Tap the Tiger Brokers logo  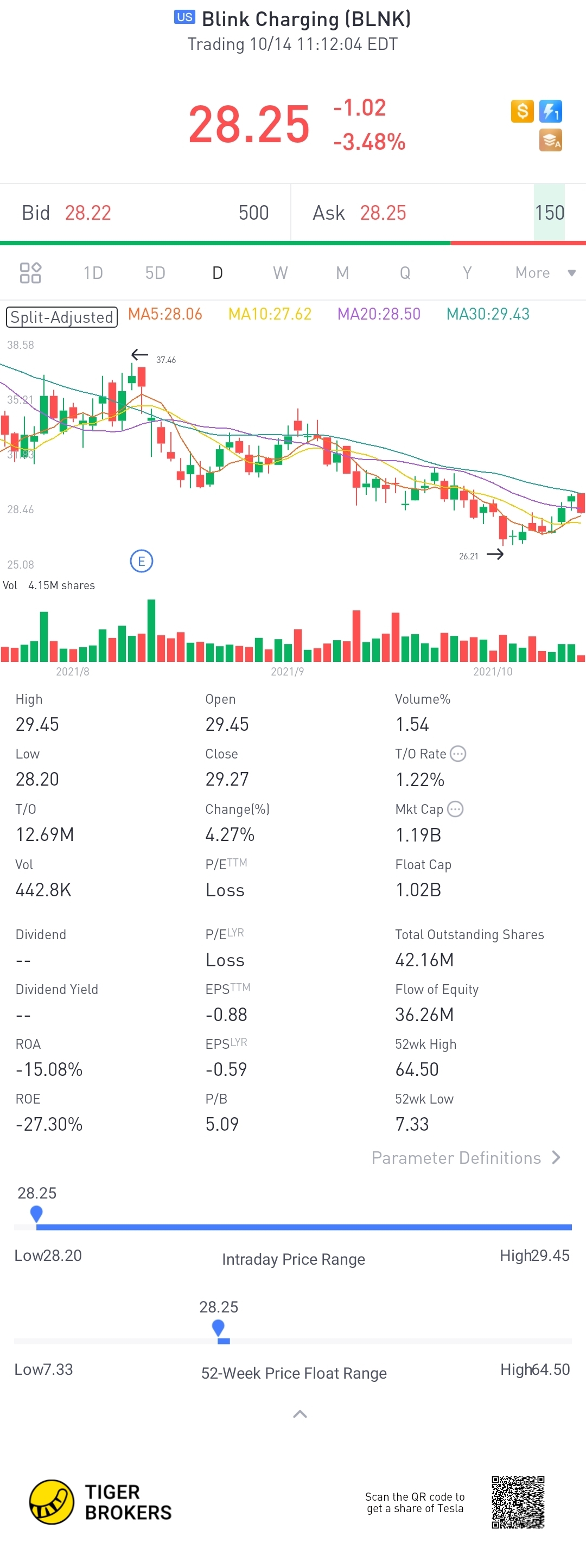pos(100,1502)
